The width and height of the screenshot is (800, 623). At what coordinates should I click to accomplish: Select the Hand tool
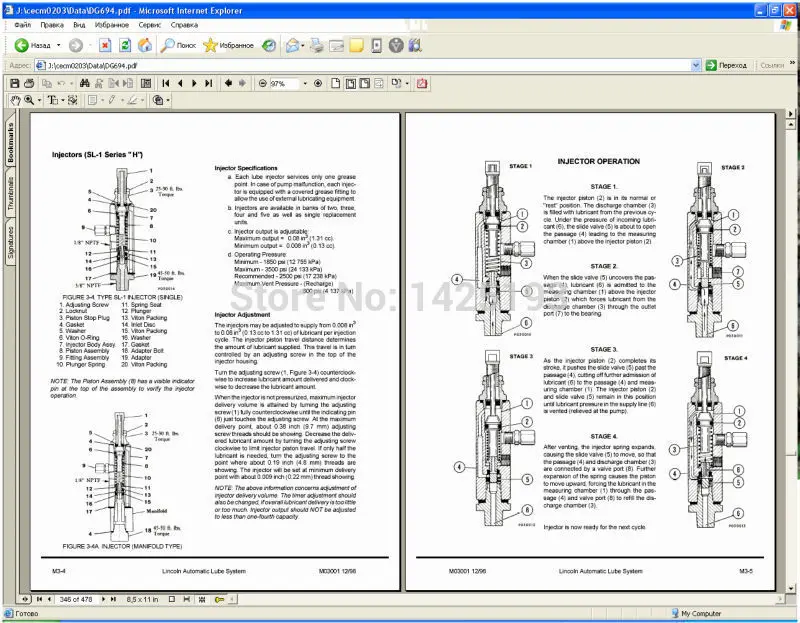14,100
